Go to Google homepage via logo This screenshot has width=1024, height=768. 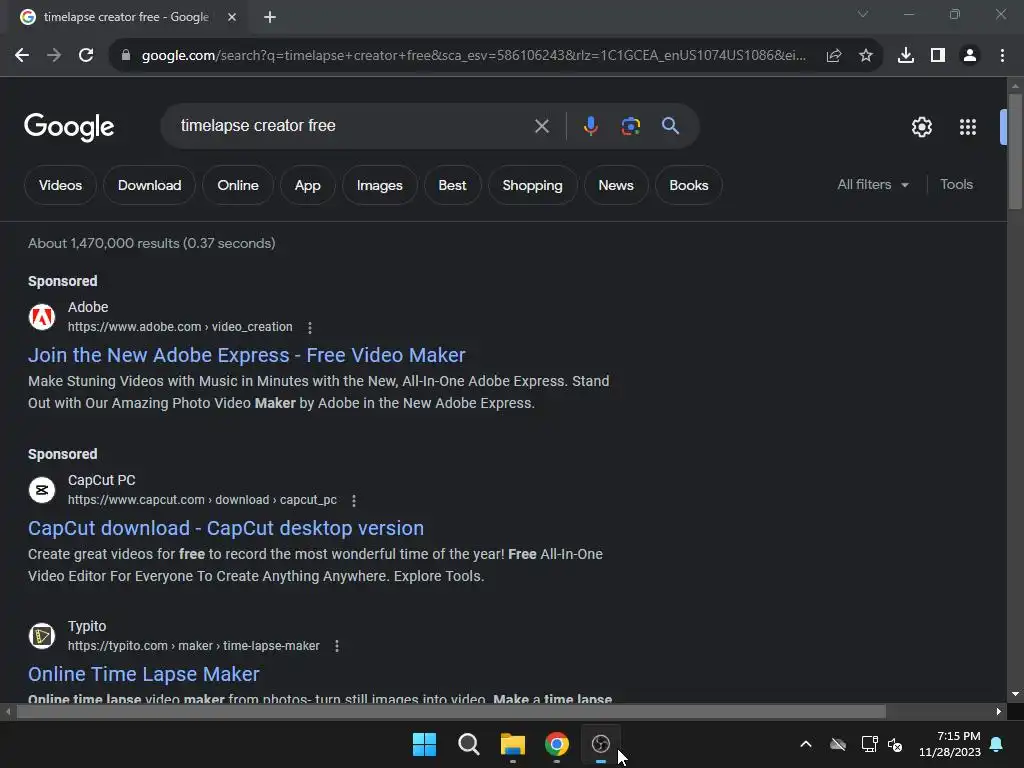point(69,127)
